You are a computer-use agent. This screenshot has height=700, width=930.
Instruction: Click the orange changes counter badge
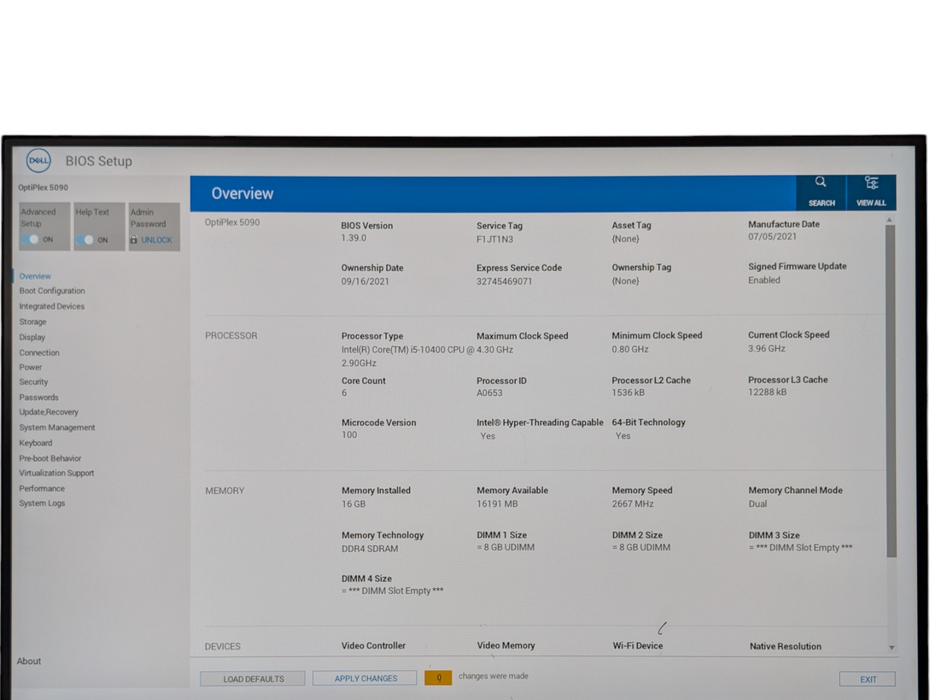click(x=438, y=677)
